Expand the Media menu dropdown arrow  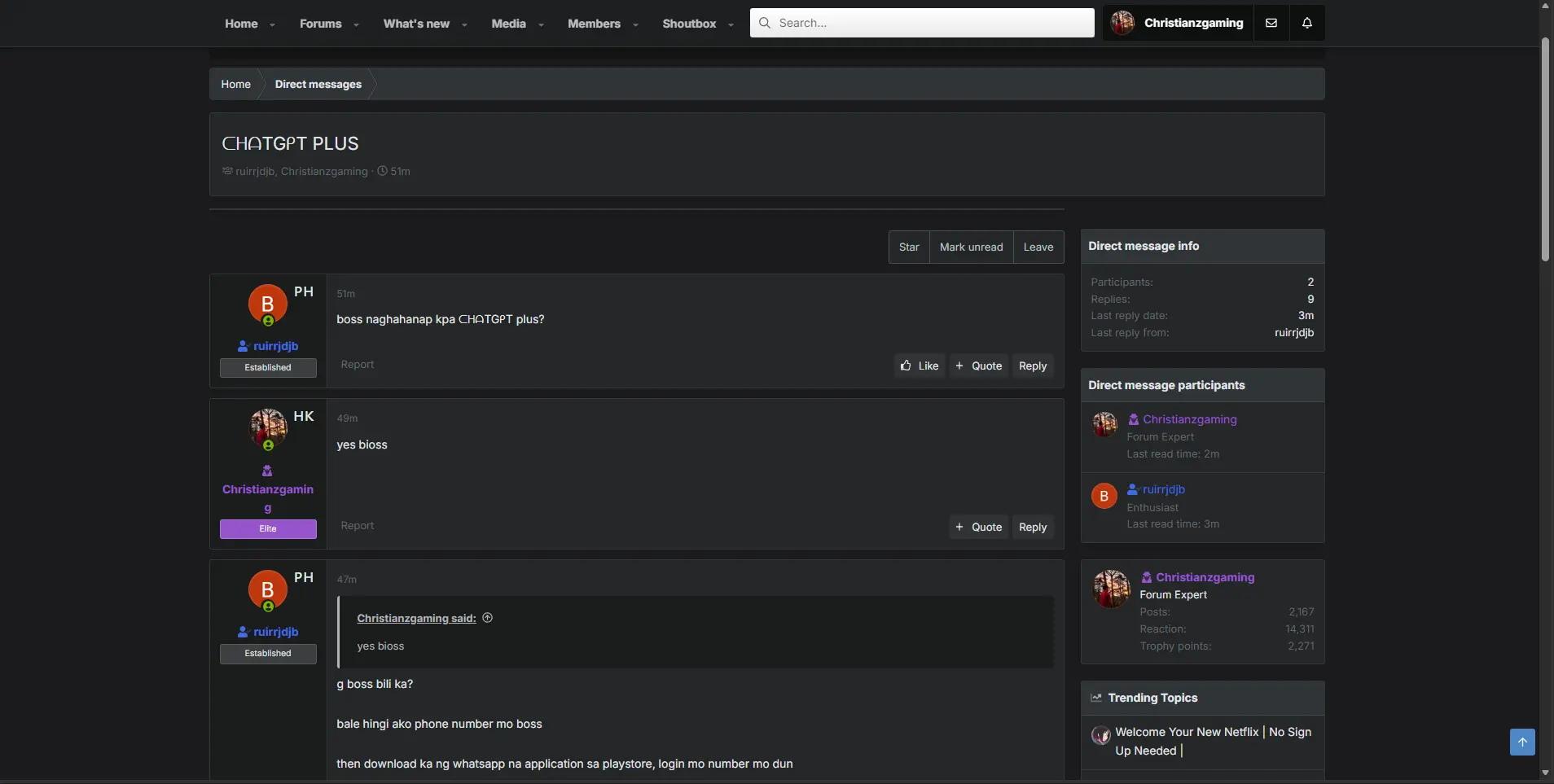(x=541, y=24)
